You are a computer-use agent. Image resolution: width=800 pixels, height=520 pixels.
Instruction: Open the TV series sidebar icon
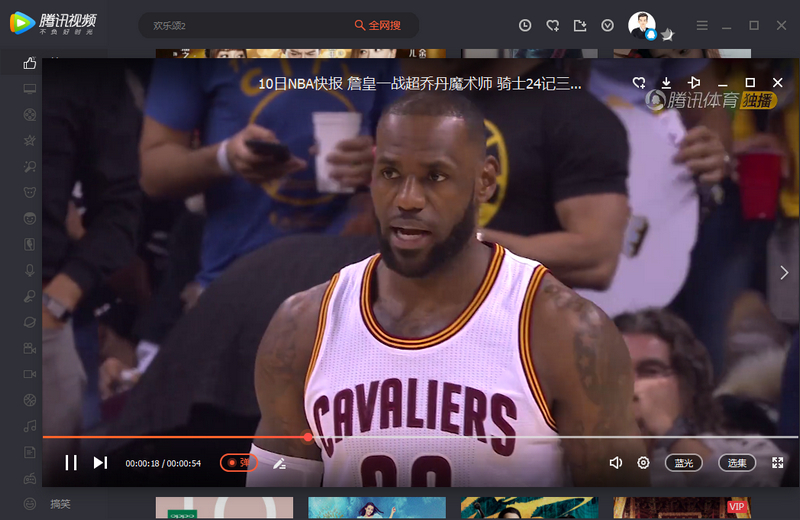[x=30, y=89]
